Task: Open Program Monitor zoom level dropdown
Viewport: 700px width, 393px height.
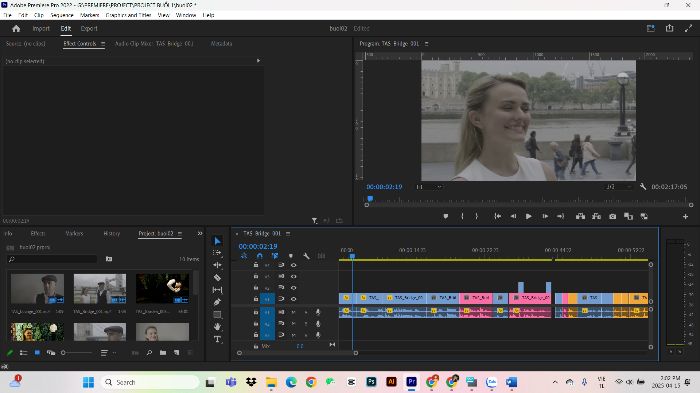Action: (429, 187)
